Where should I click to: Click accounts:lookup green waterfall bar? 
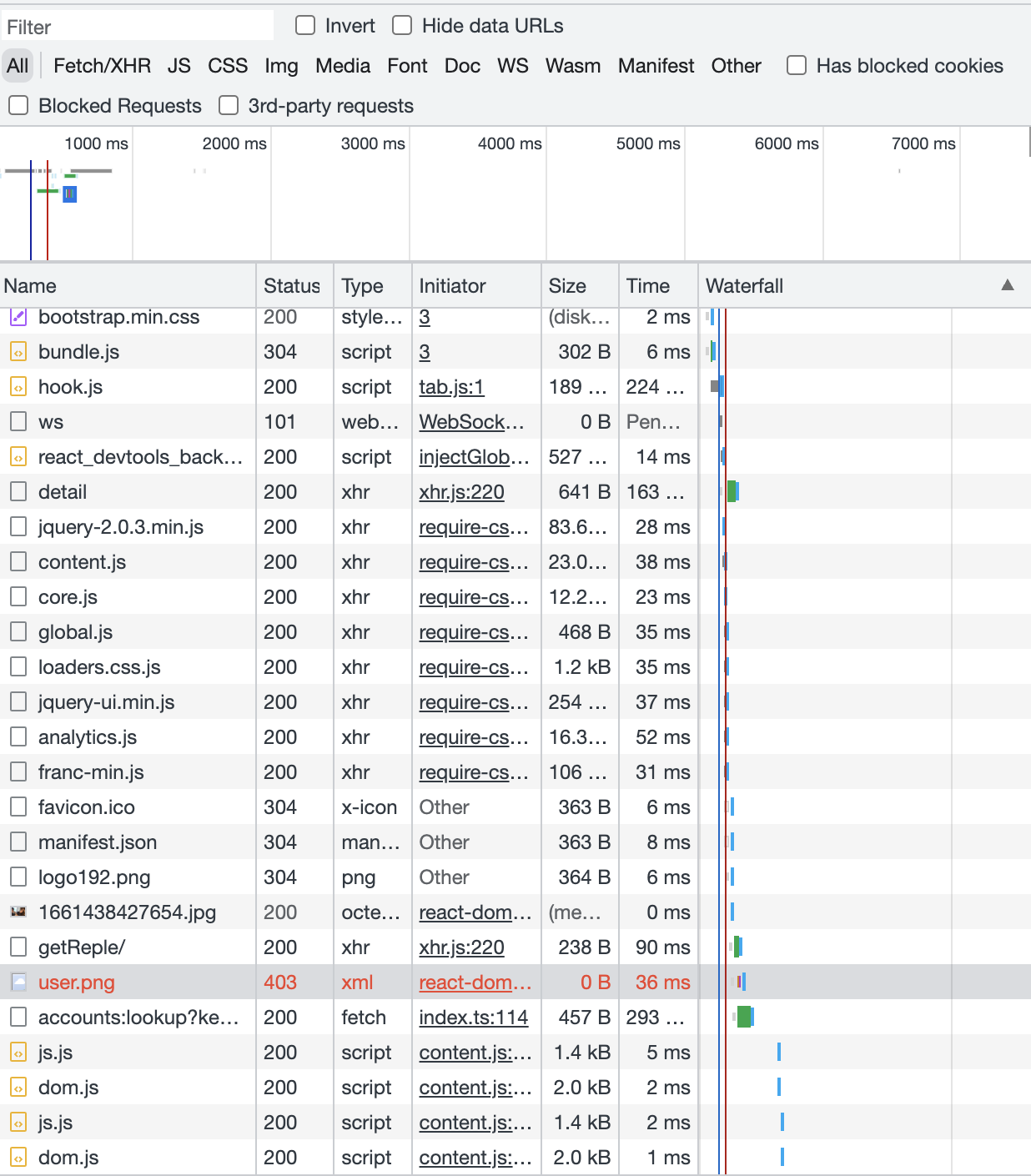tap(744, 1017)
